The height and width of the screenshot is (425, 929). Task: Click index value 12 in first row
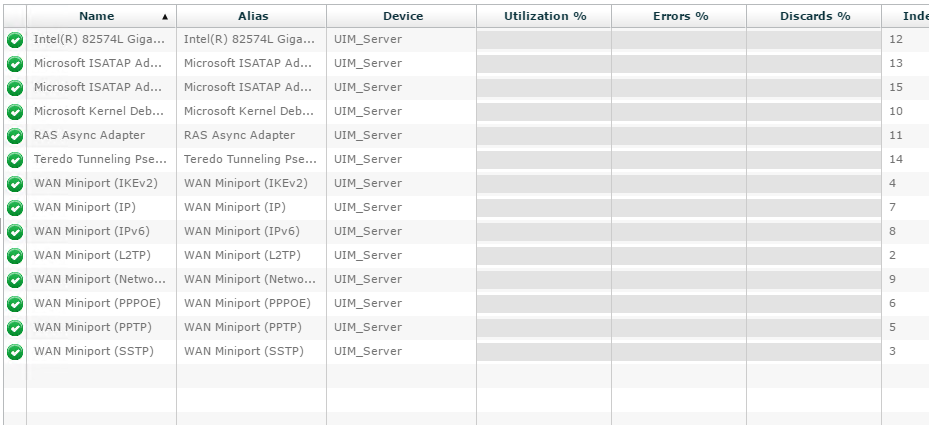pos(896,39)
